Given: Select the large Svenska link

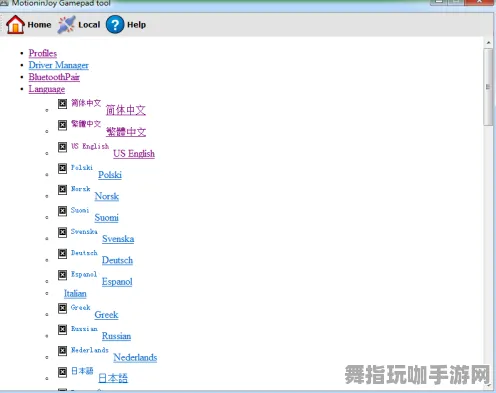Looking at the screenshot, I should (118, 239).
